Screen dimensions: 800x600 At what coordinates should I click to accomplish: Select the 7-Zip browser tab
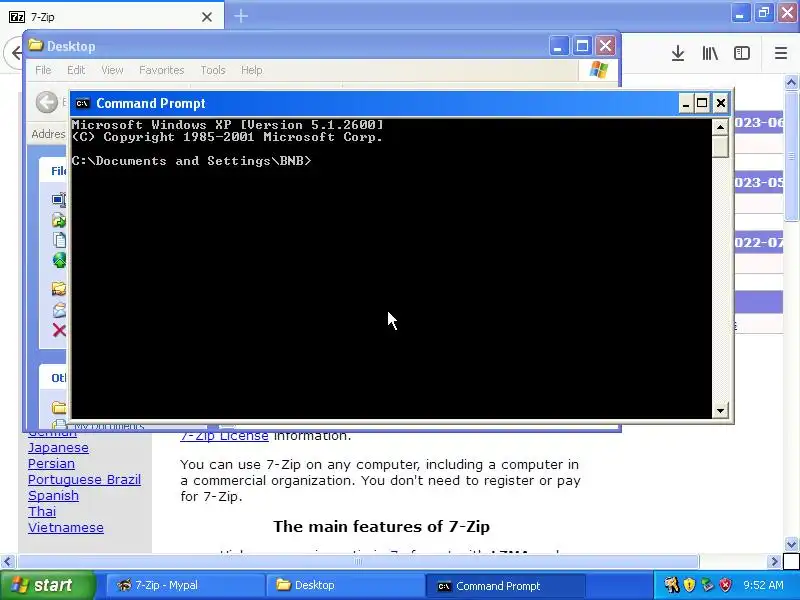tap(111, 17)
